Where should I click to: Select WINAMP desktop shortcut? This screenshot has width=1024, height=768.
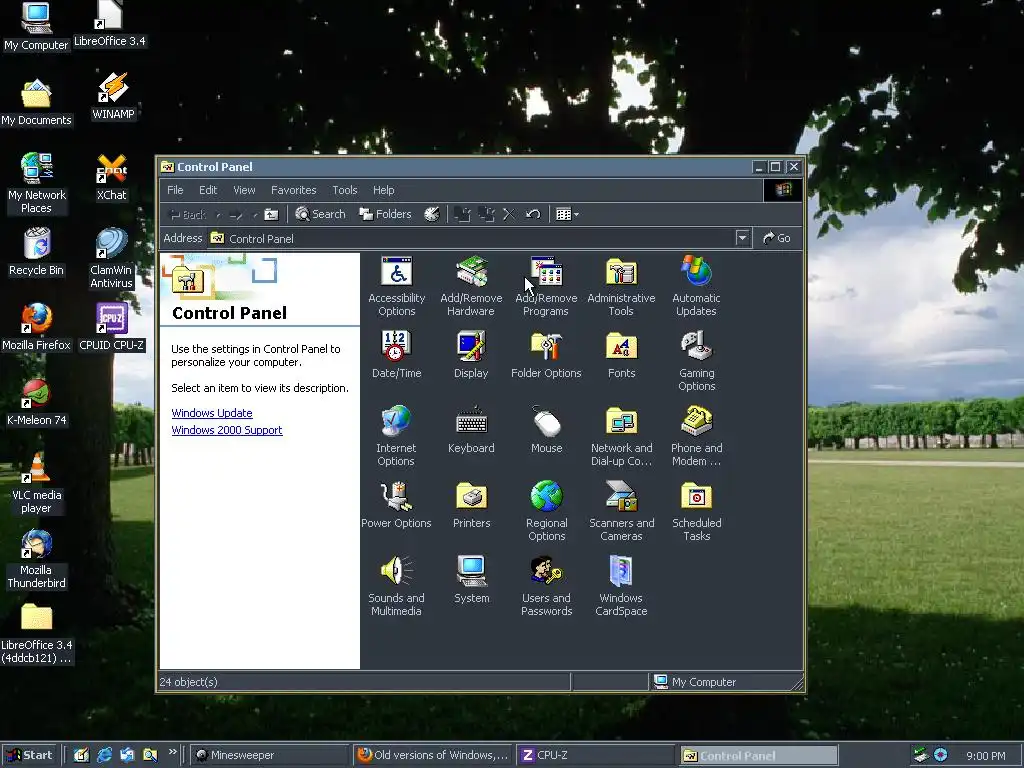113,96
